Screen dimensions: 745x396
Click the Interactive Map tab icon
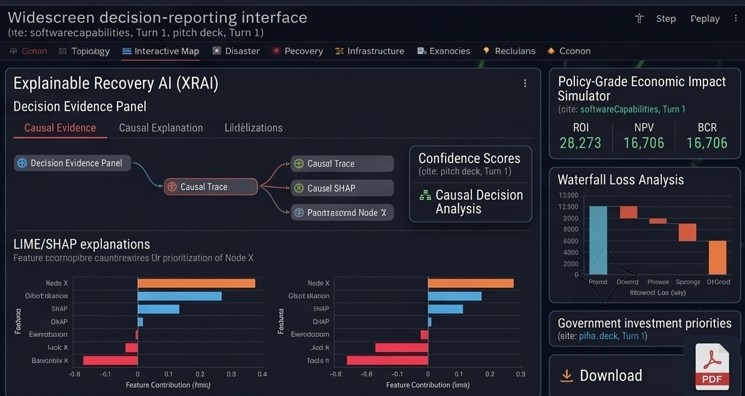[x=126, y=51]
